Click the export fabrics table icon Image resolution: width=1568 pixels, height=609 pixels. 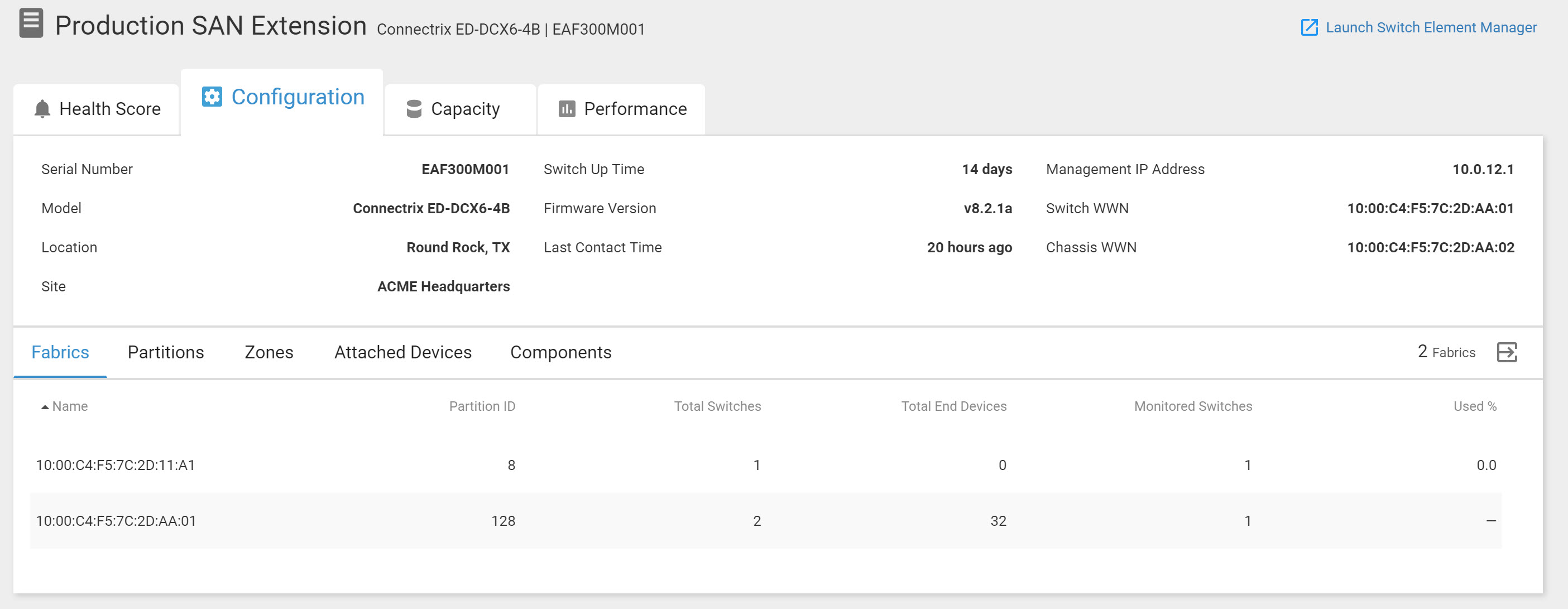[x=1507, y=352]
